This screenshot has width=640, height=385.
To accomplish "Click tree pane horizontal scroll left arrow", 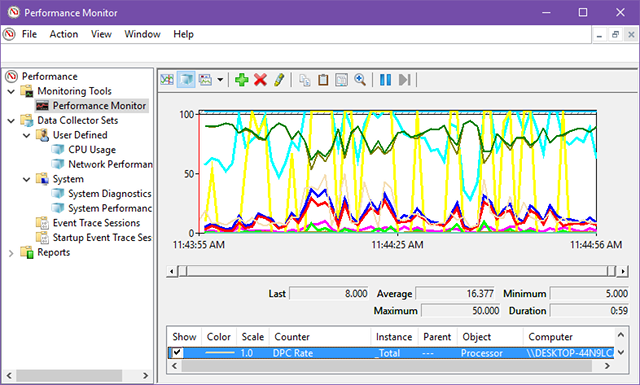I will point(9,376).
